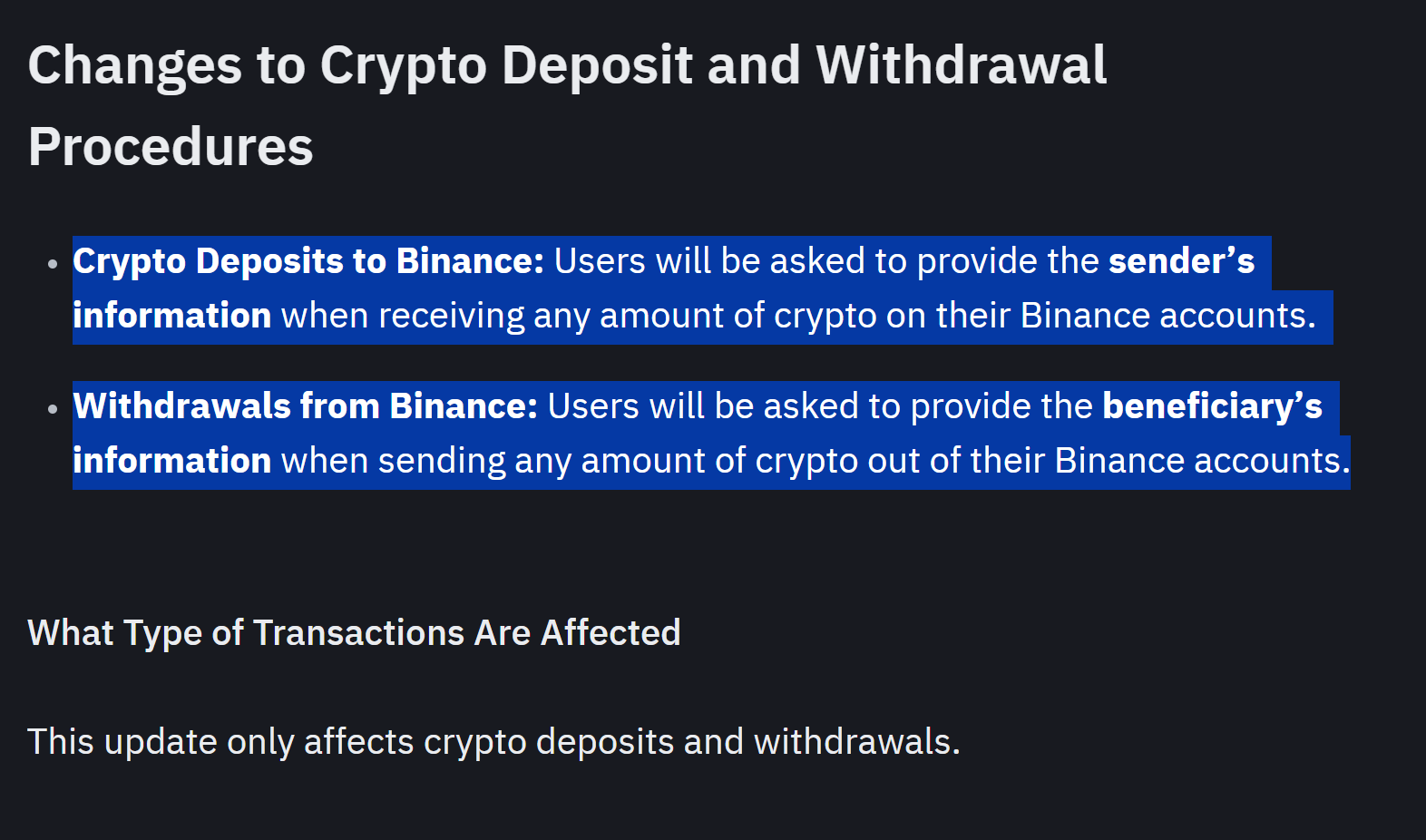Image resolution: width=1426 pixels, height=840 pixels.
Task: Click "Withdrawal" in the page title
Action: pyautogui.click(x=961, y=65)
